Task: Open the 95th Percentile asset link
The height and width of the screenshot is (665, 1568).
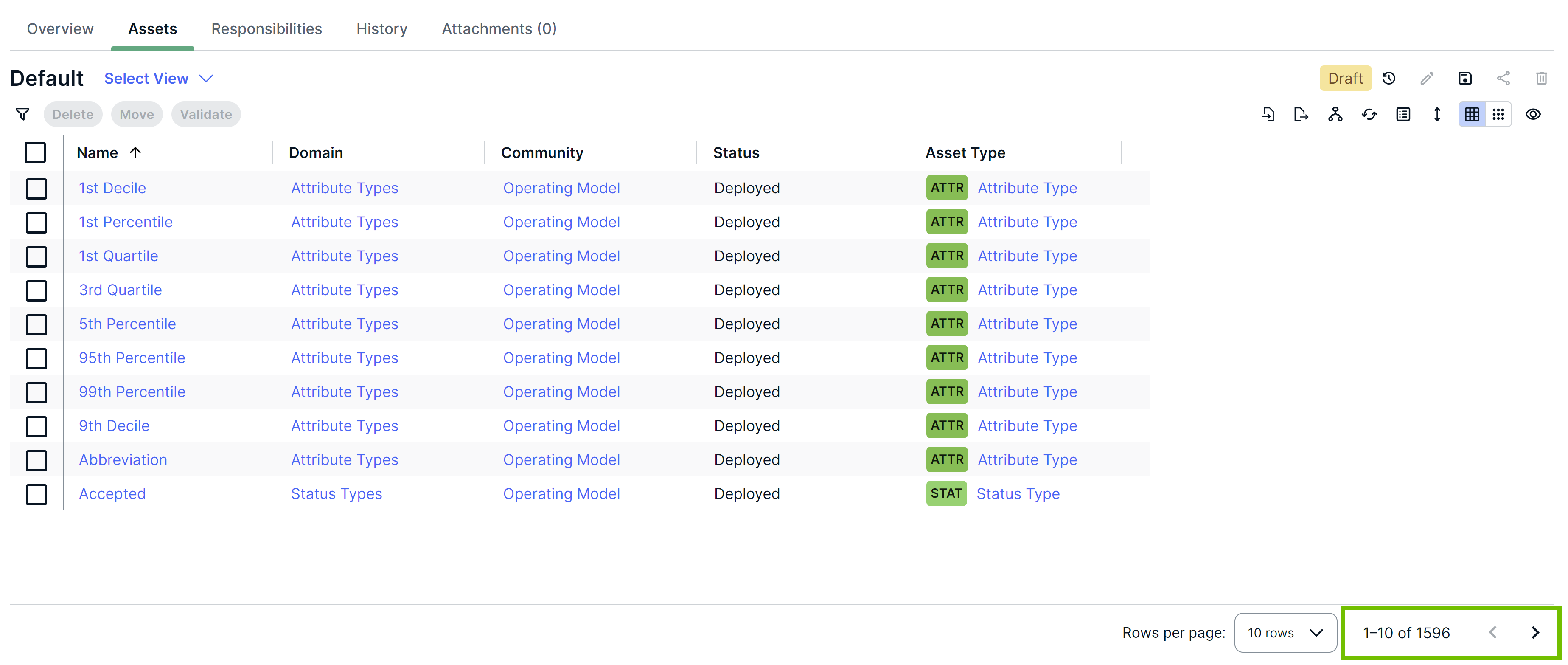Action: (132, 358)
